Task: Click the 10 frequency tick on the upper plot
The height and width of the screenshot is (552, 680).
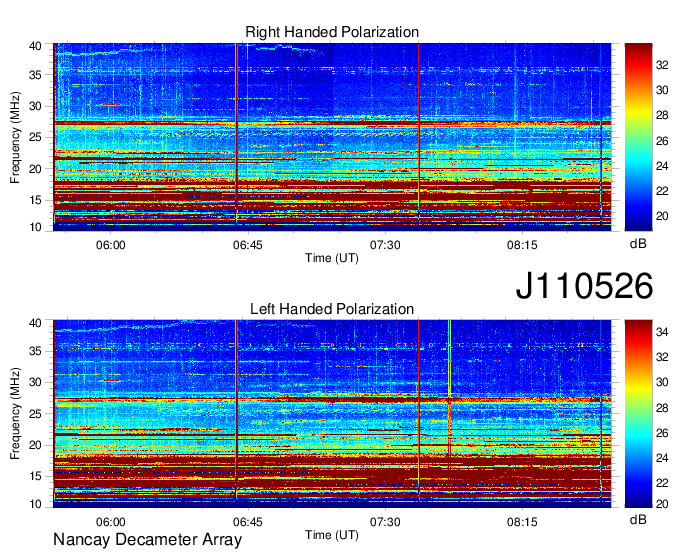Action: (x=35, y=227)
